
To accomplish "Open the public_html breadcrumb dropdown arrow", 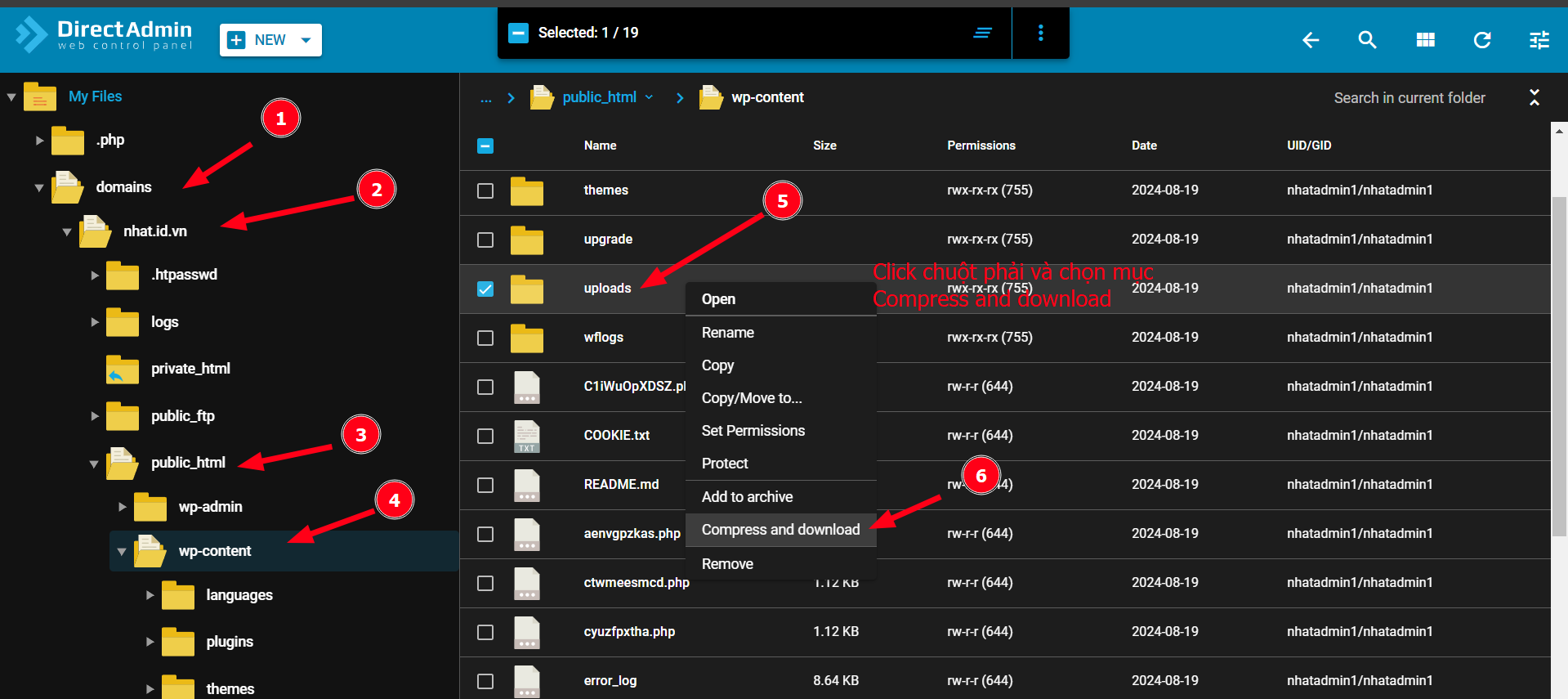I will coord(649,97).
